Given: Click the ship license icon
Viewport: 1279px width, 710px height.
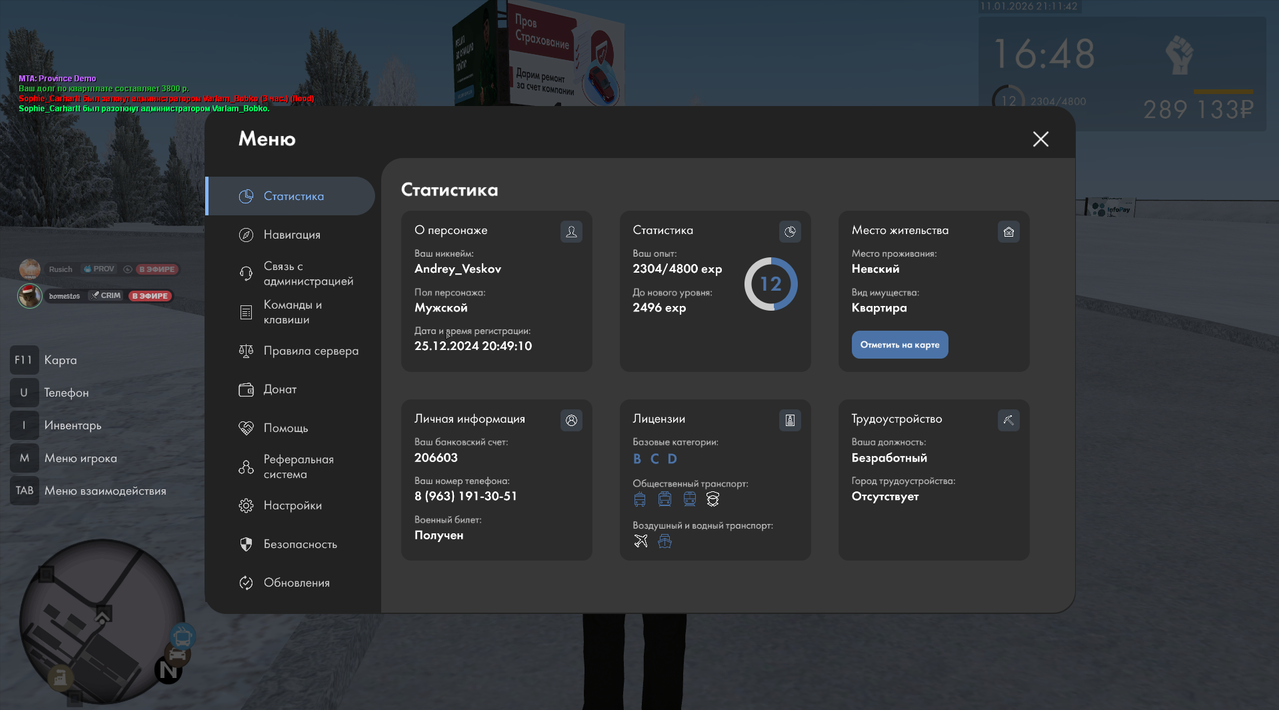Looking at the screenshot, I should click(664, 541).
